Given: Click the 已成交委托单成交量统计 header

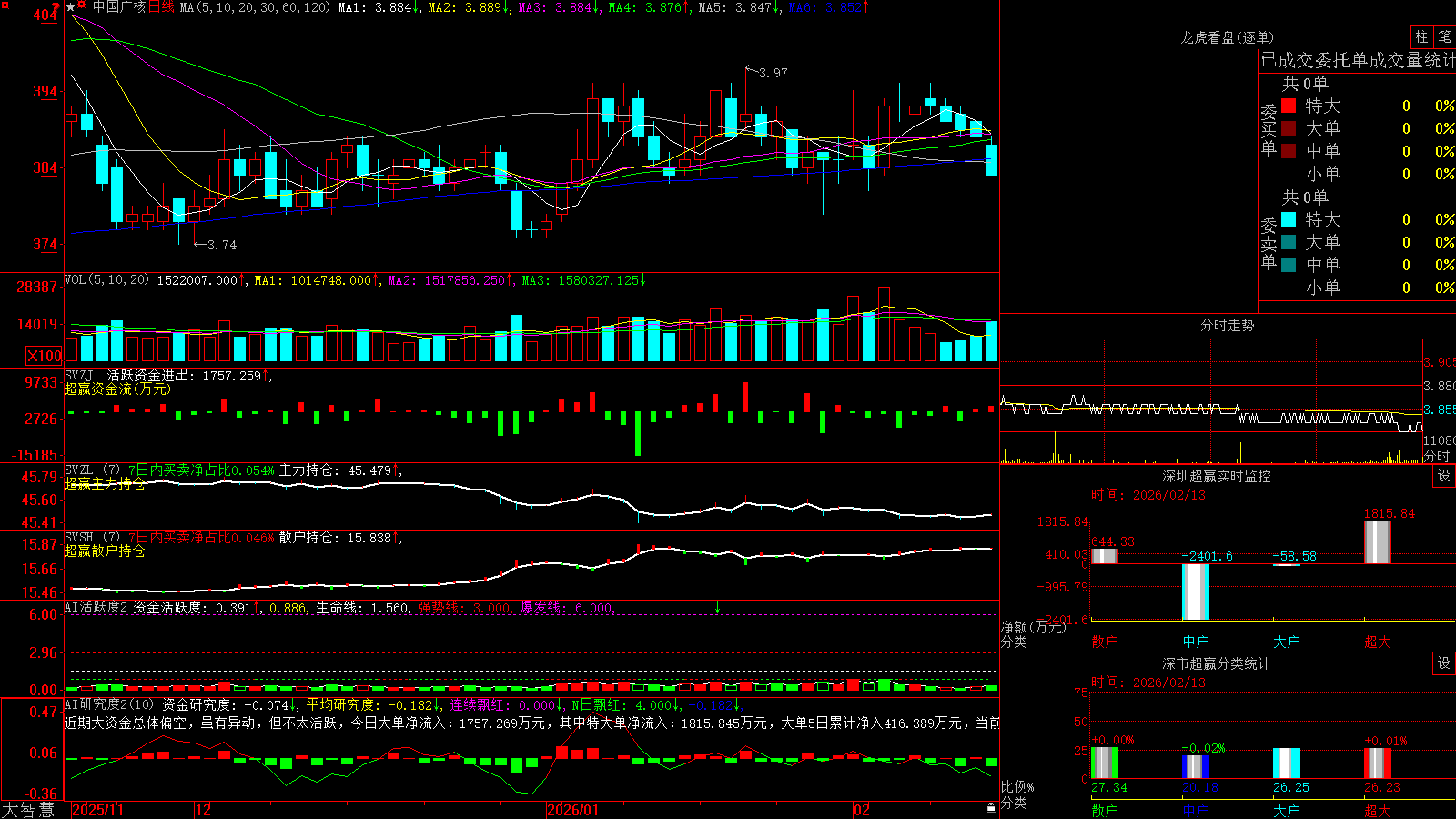Looking at the screenshot, I should tap(1358, 60).
